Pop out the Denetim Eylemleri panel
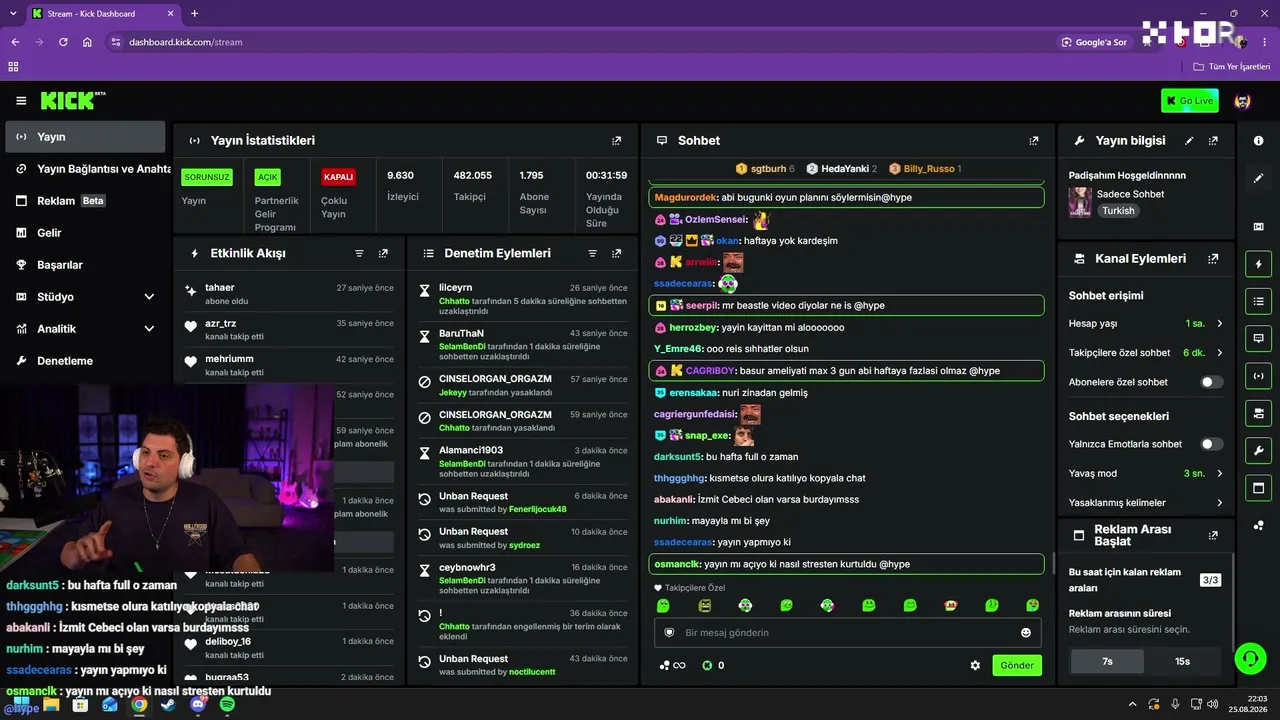Screen dimensions: 1280x720 (x=616, y=254)
